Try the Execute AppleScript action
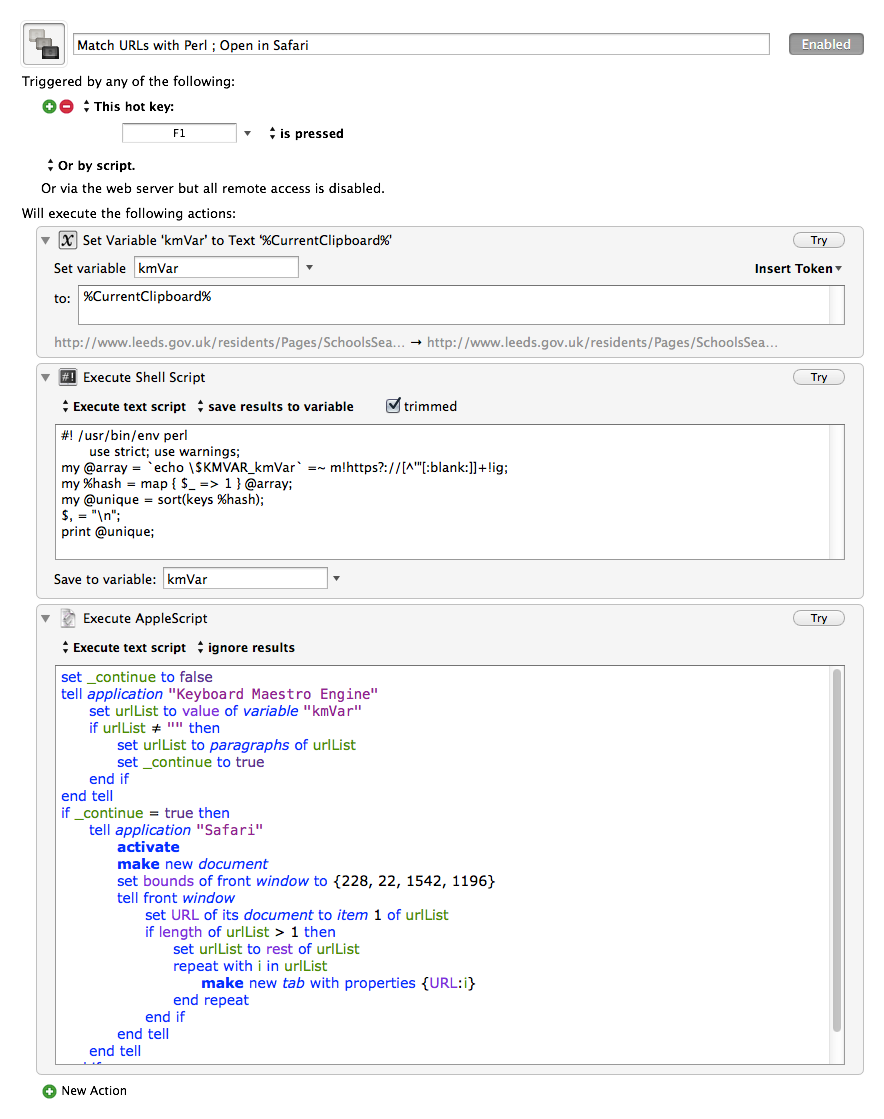Viewport: 884px width, 1119px height. [x=818, y=618]
